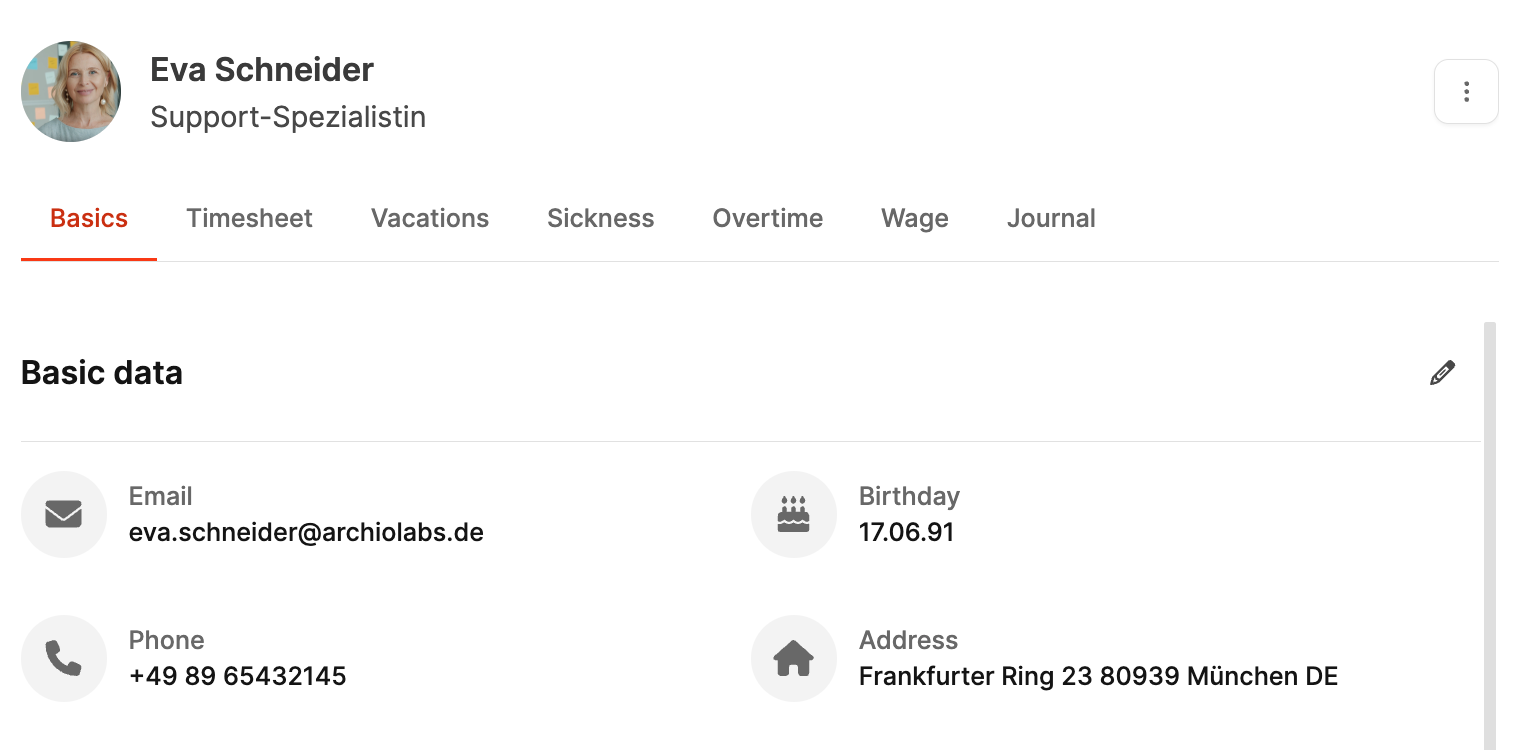Click the birthday date 17.06.91
Image resolution: width=1524 pixels, height=750 pixels.
coord(906,532)
